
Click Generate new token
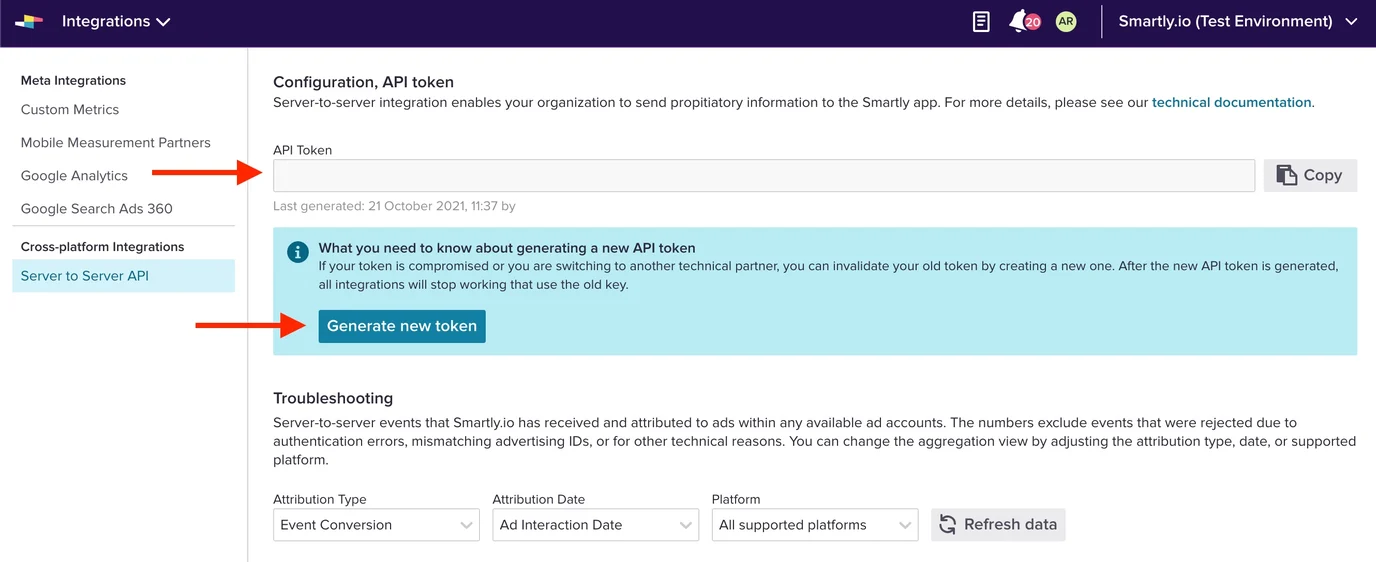coord(402,326)
